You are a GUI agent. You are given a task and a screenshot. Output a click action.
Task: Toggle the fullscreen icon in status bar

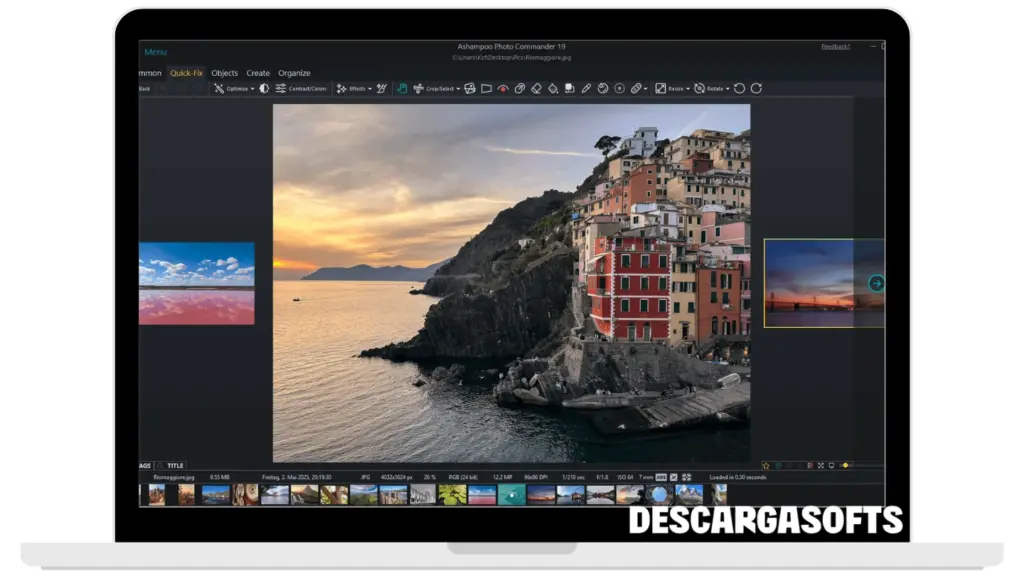(820, 465)
